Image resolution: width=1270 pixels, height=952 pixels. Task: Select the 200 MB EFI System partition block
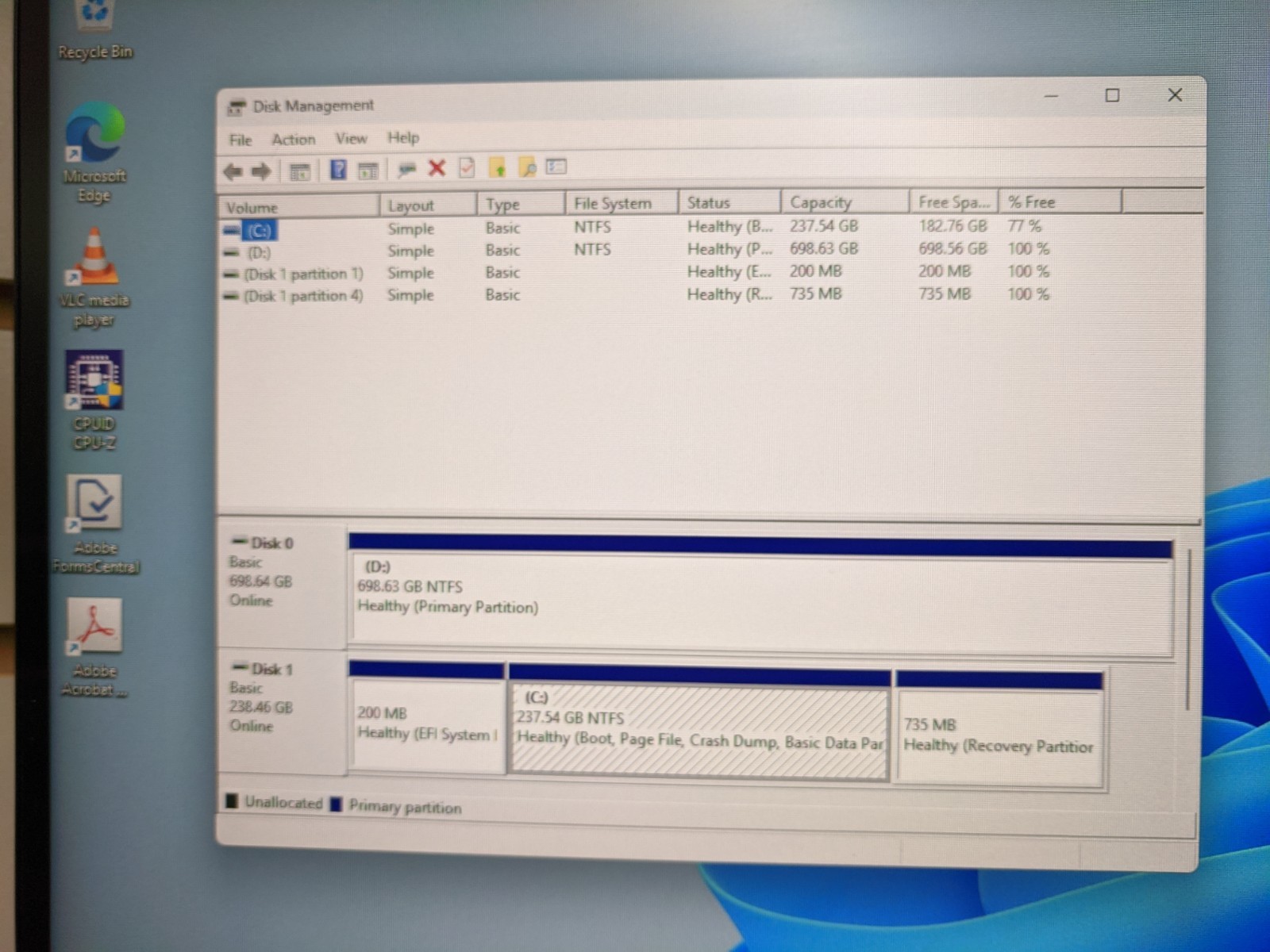[x=426, y=718]
